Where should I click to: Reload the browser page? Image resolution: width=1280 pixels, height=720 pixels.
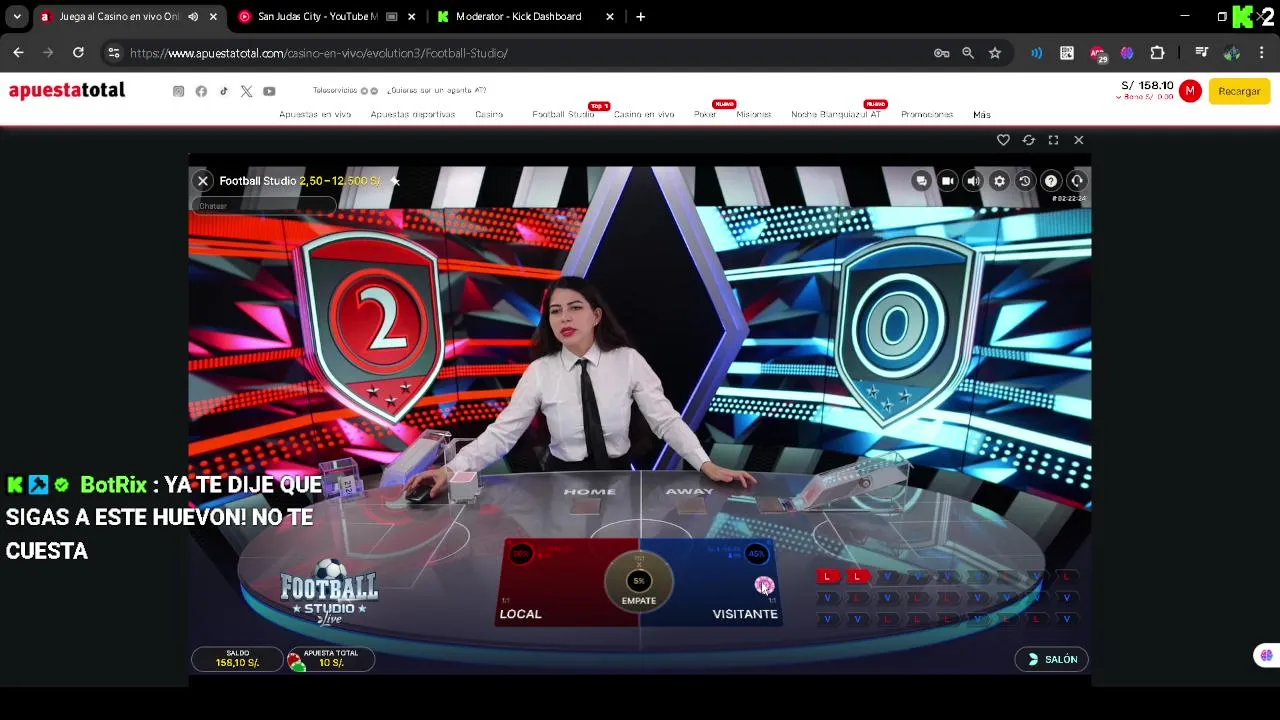pyautogui.click(x=78, y=53)
